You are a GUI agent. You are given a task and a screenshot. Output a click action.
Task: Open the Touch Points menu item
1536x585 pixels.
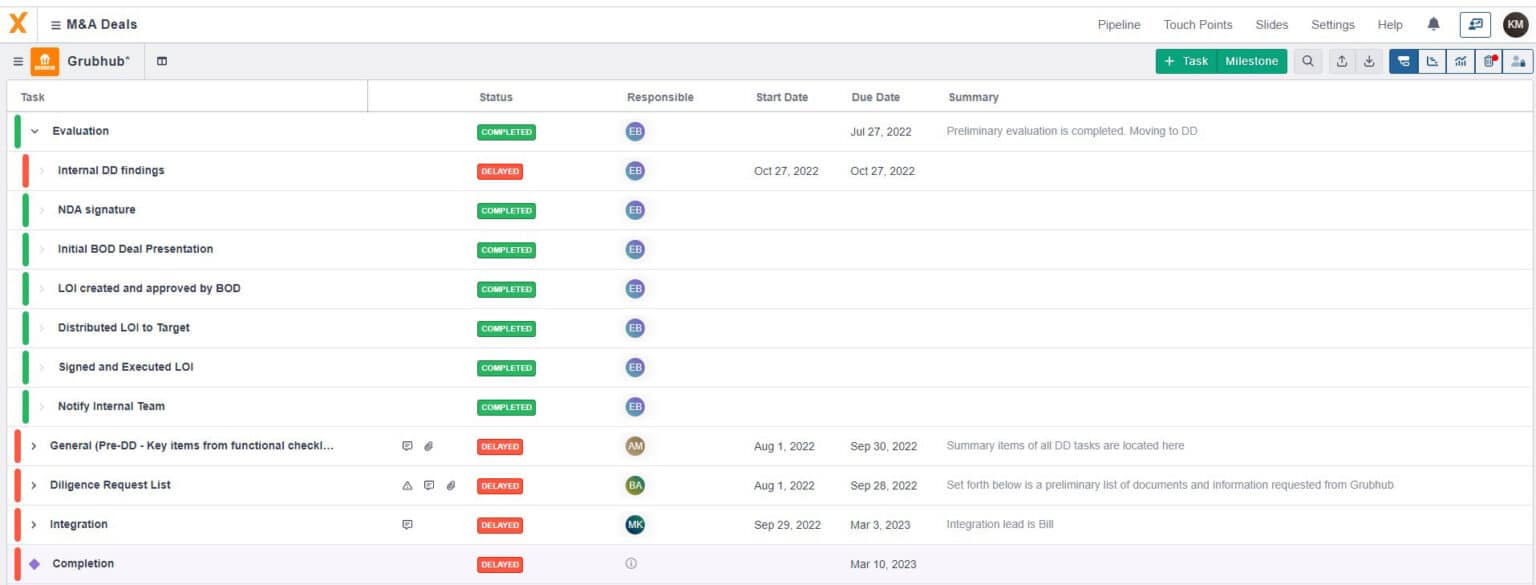click(x=1198, y=24)
